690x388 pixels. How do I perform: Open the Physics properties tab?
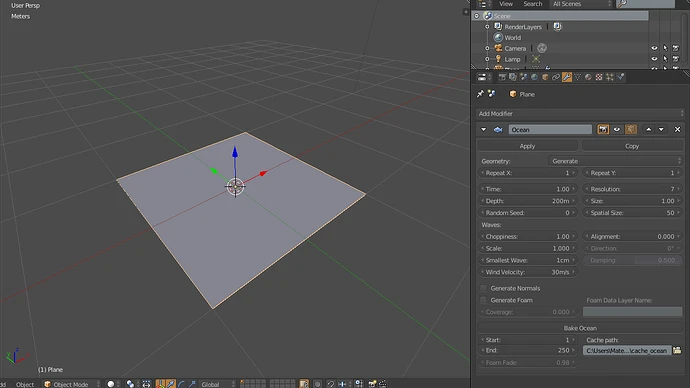[620, 77]
